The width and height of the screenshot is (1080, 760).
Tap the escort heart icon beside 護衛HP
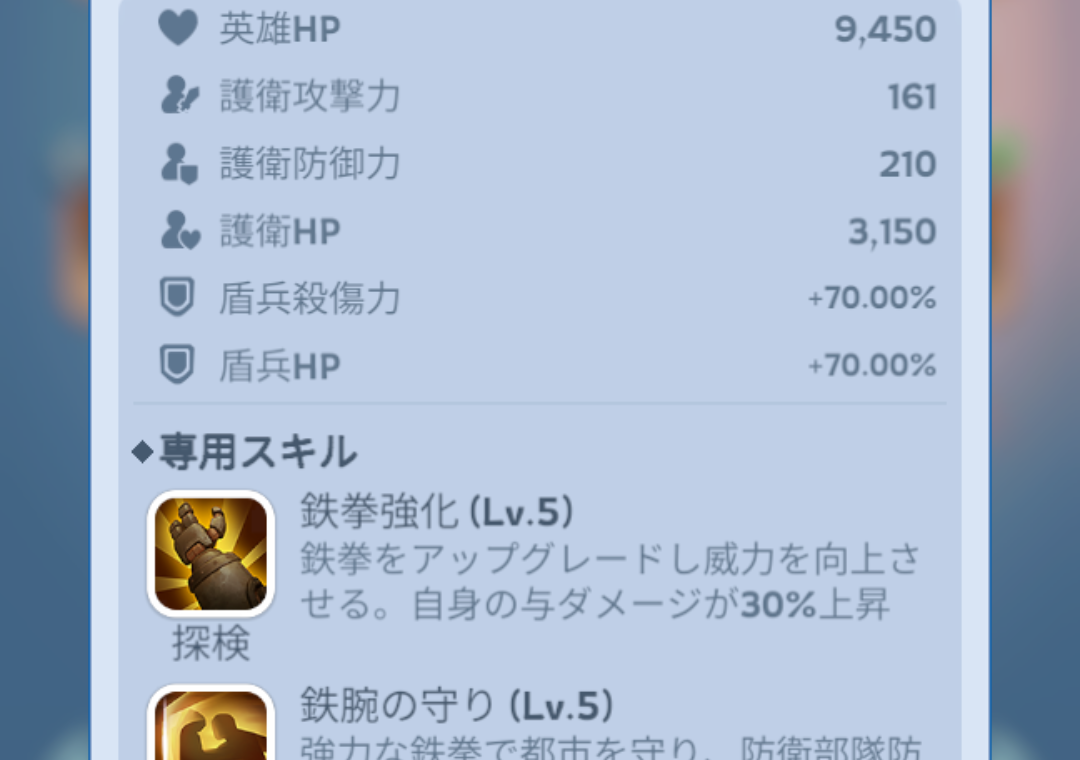[x=180, y=230]
